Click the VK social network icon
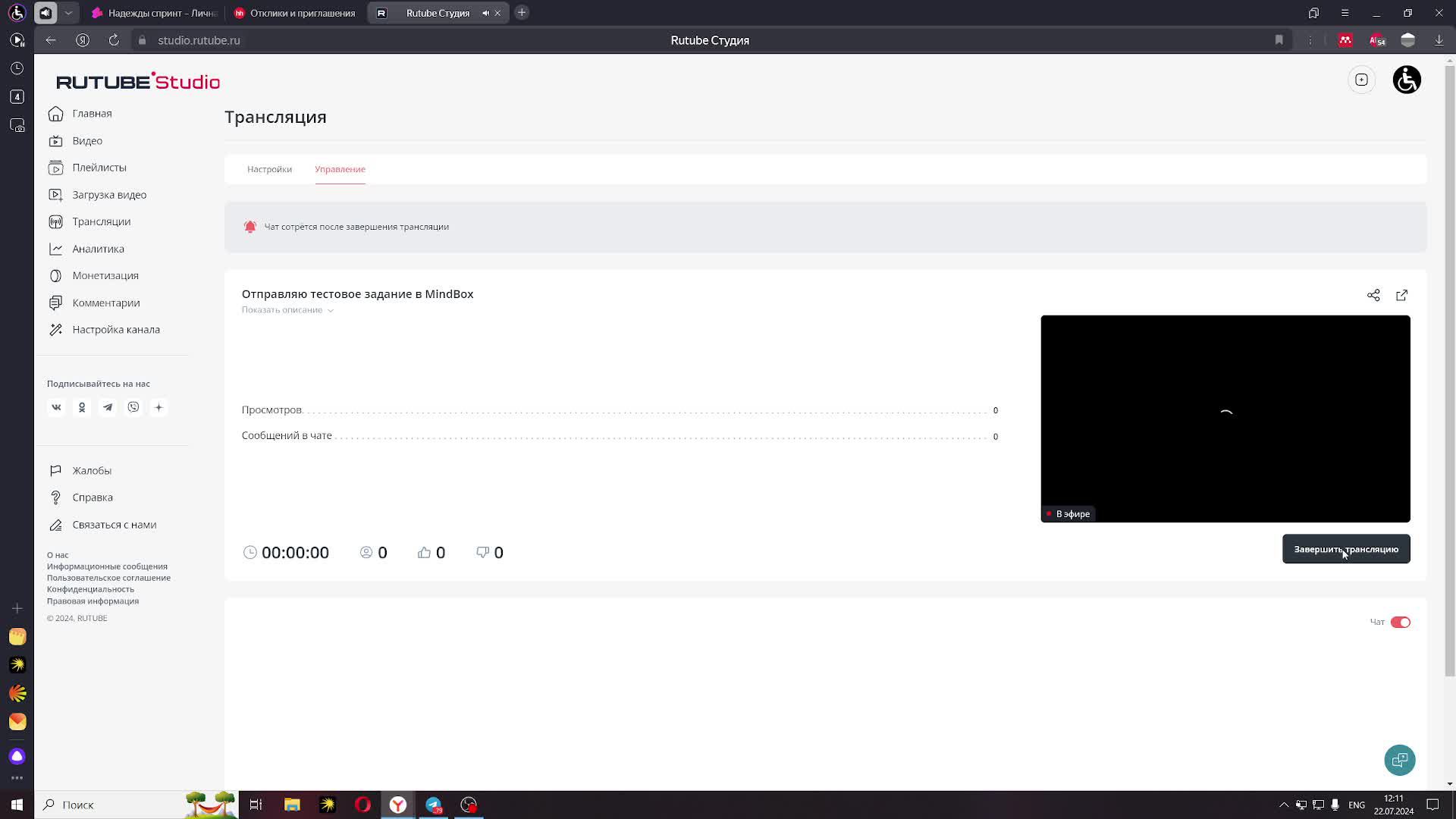 [x=56, y=407]
